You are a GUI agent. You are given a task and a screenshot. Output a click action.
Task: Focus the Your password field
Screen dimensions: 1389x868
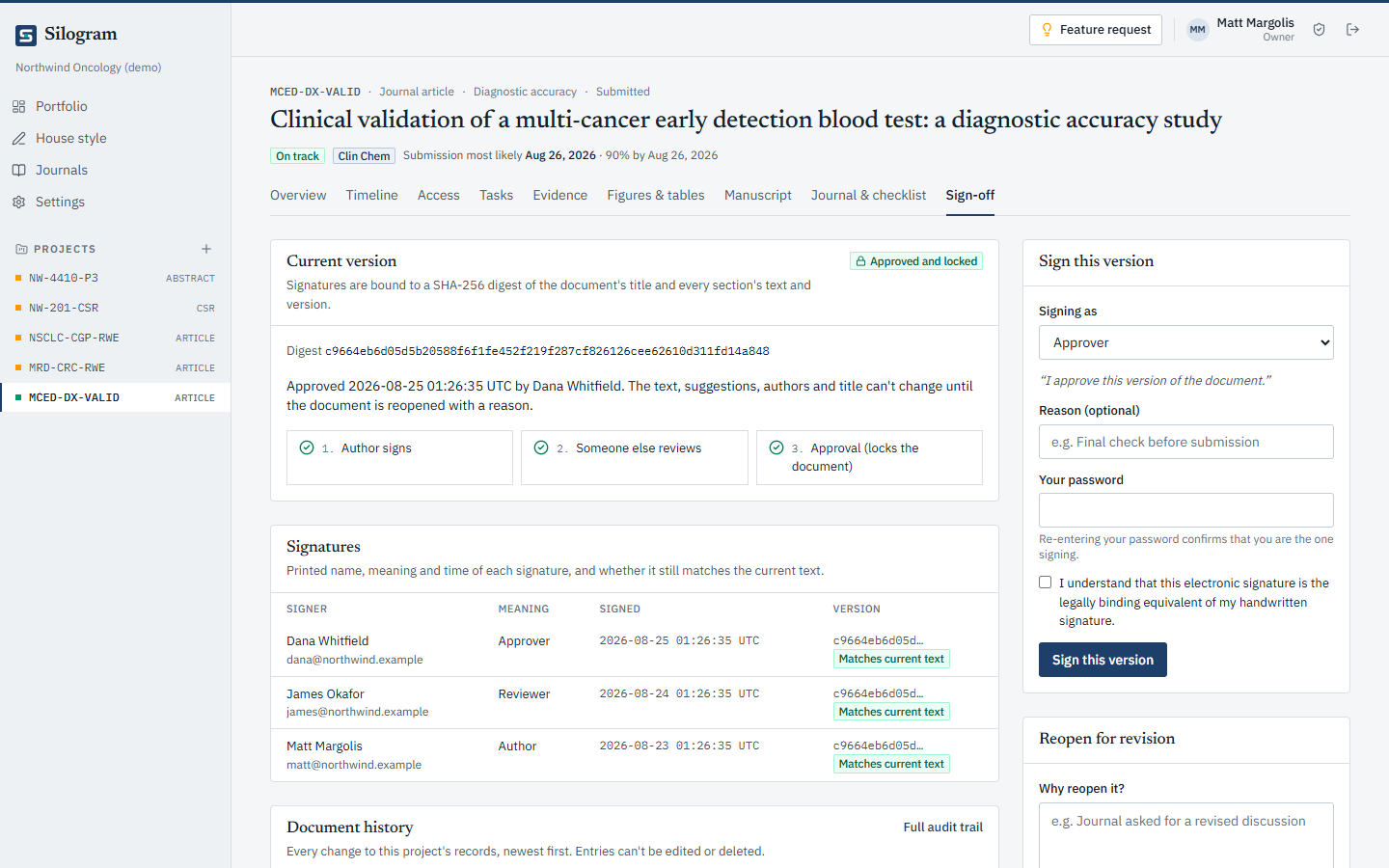pyautogui.click(x=1185, y=510)
